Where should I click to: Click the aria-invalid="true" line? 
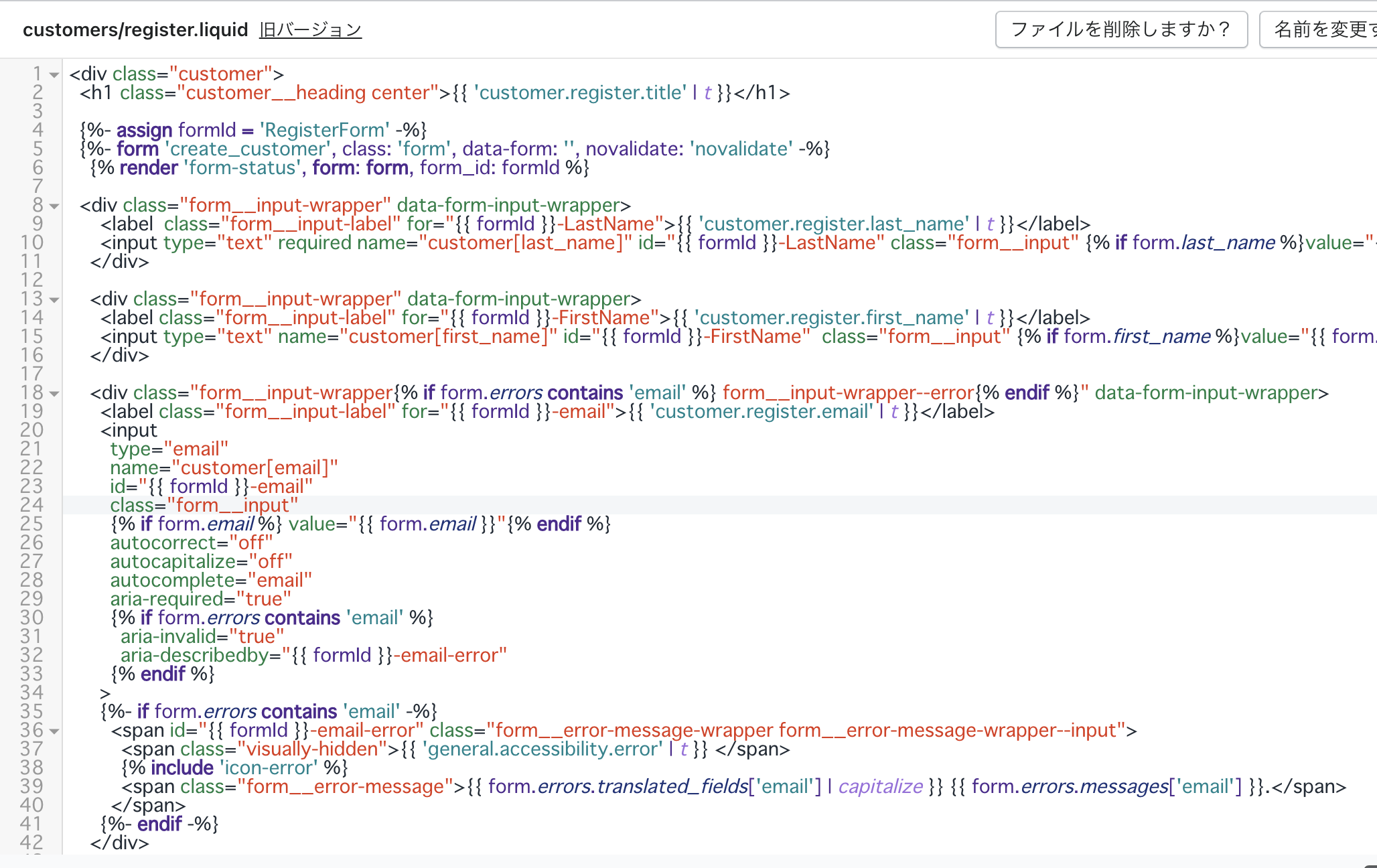pos(202,636)
